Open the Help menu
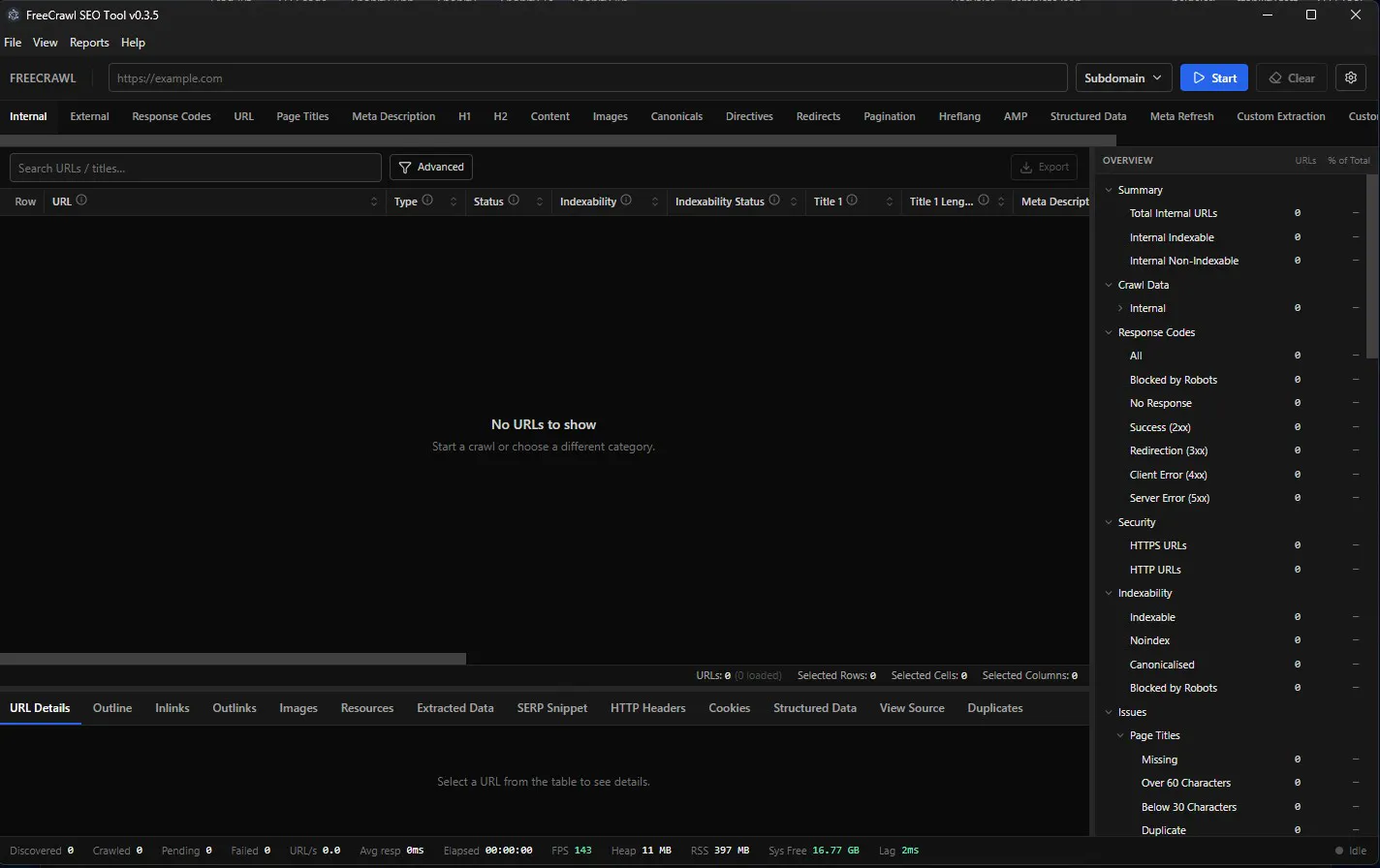1380x868 pixels. click(x=133, y=43)
